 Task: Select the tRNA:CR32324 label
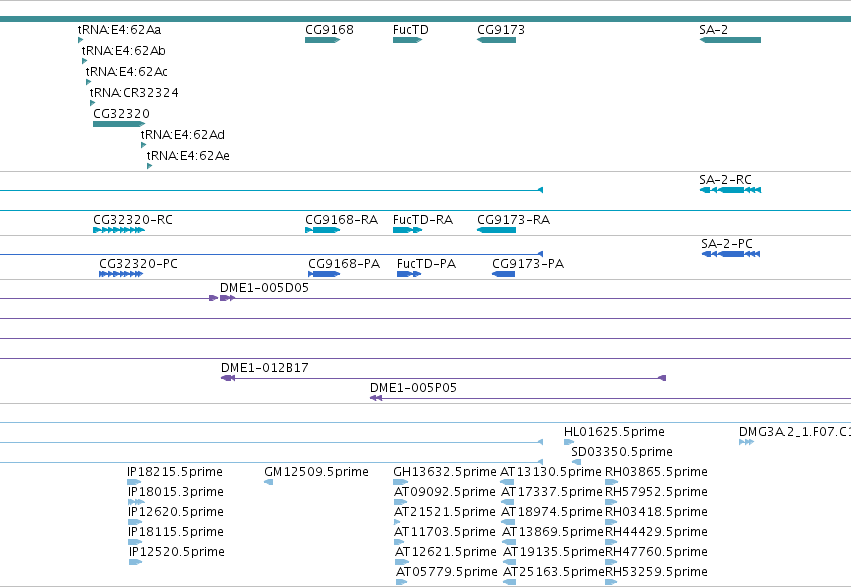[134, 93]
